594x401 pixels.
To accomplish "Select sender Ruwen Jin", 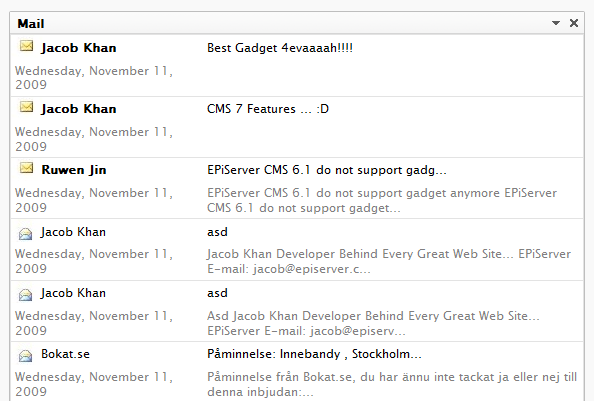I will [74, 170].
